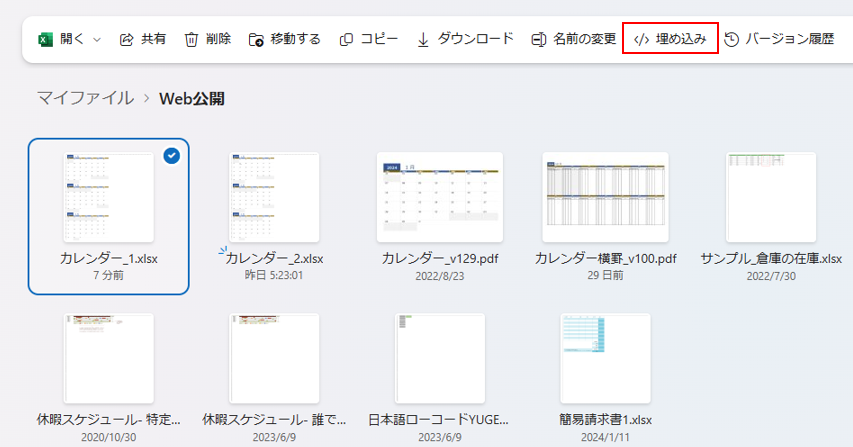Open the 休暇スケジュール- 誰で... thumbnail
The width and height of the screenshot is (853, 447).
(274, 358)
